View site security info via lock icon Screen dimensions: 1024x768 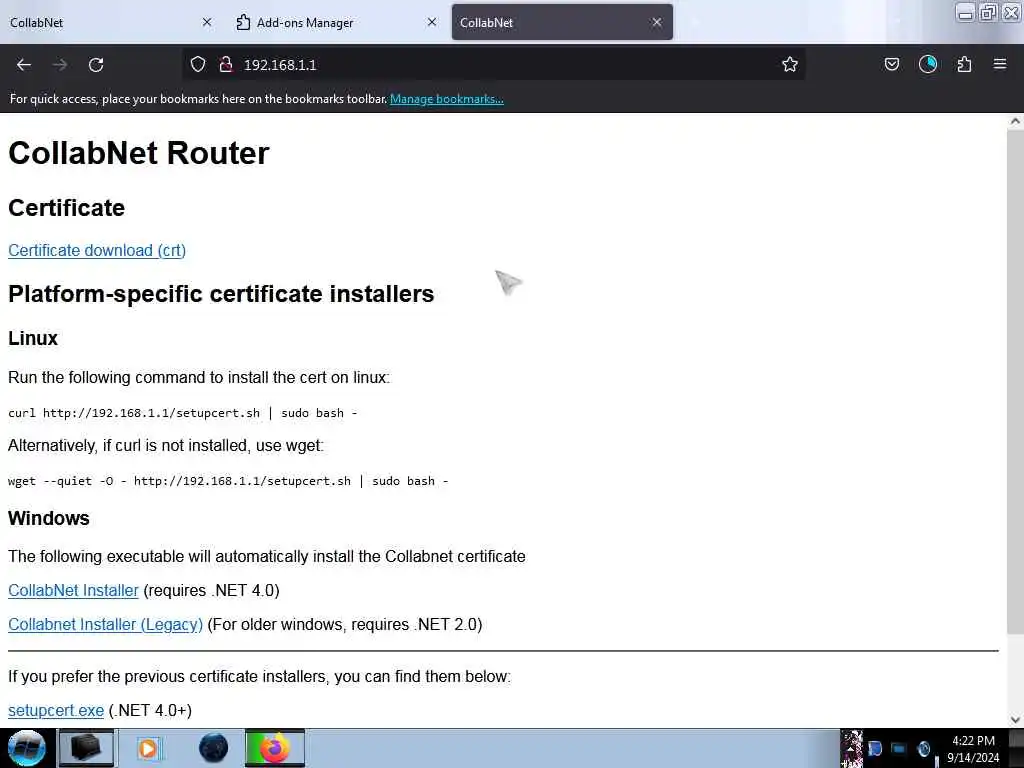coord(226,64)
